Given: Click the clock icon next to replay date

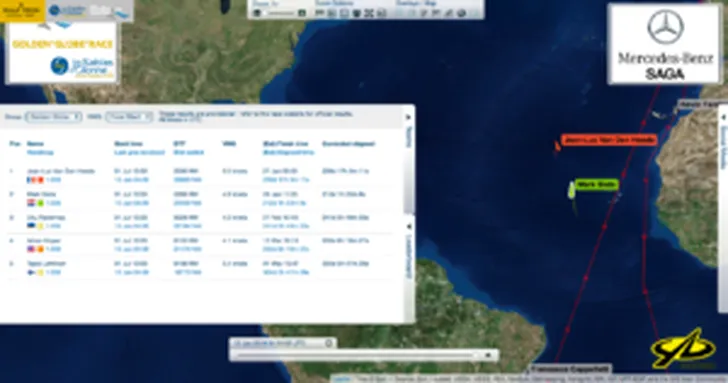Looking at the screenshot, I should point(329,343).
